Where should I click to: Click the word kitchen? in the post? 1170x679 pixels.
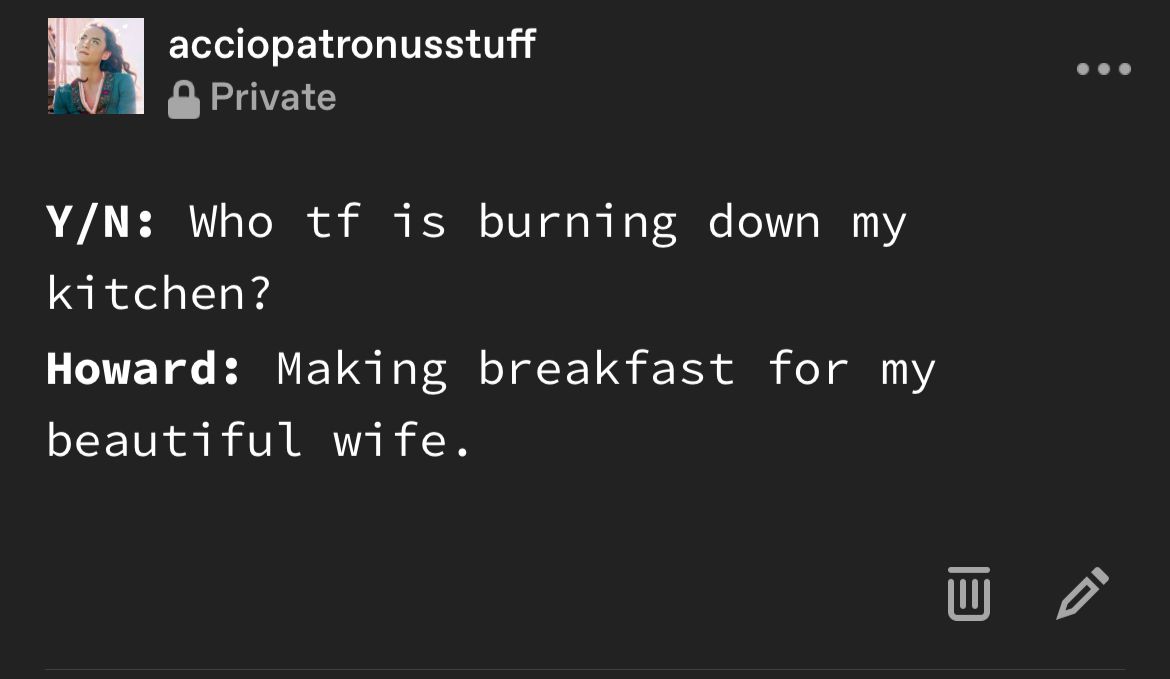pos(158,293)
